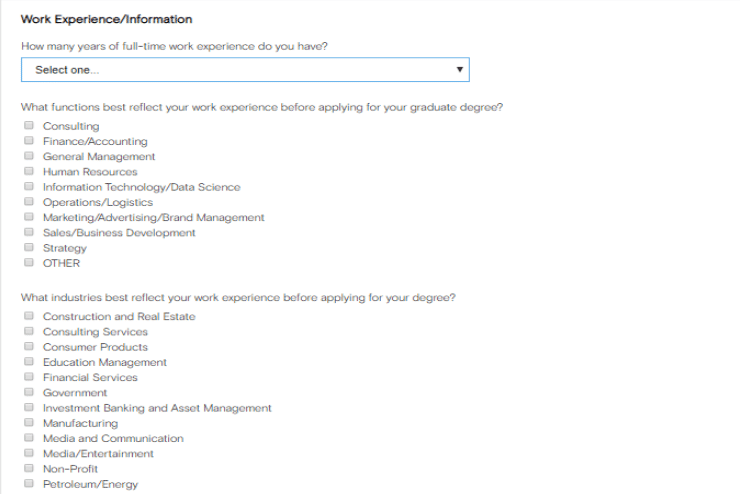740x494 pixels.
Task: Select the Consumer Products checkbox
Action: tap(30, 347)
